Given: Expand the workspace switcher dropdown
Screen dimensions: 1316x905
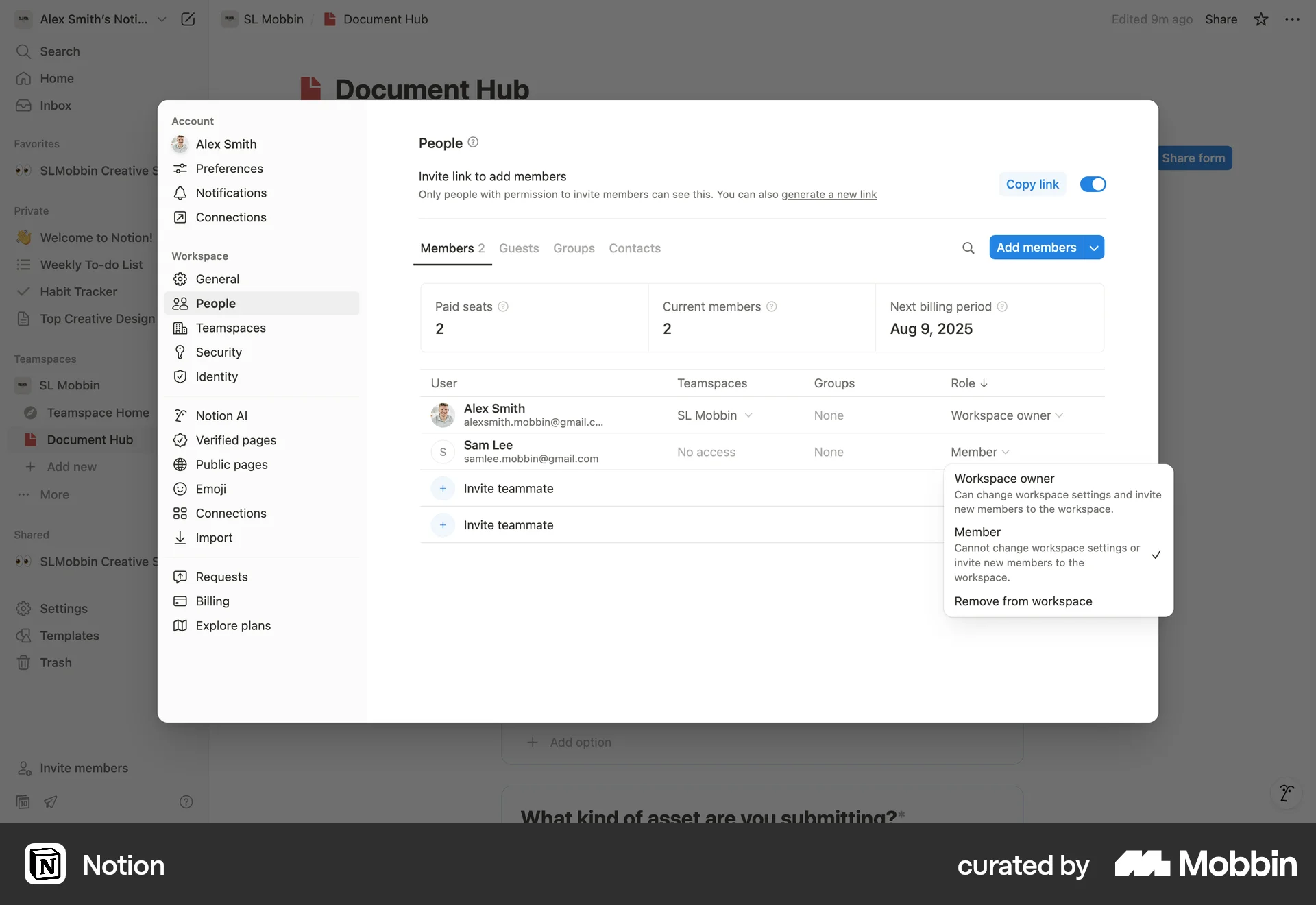Looking at the screenshot, I should 162,19.
